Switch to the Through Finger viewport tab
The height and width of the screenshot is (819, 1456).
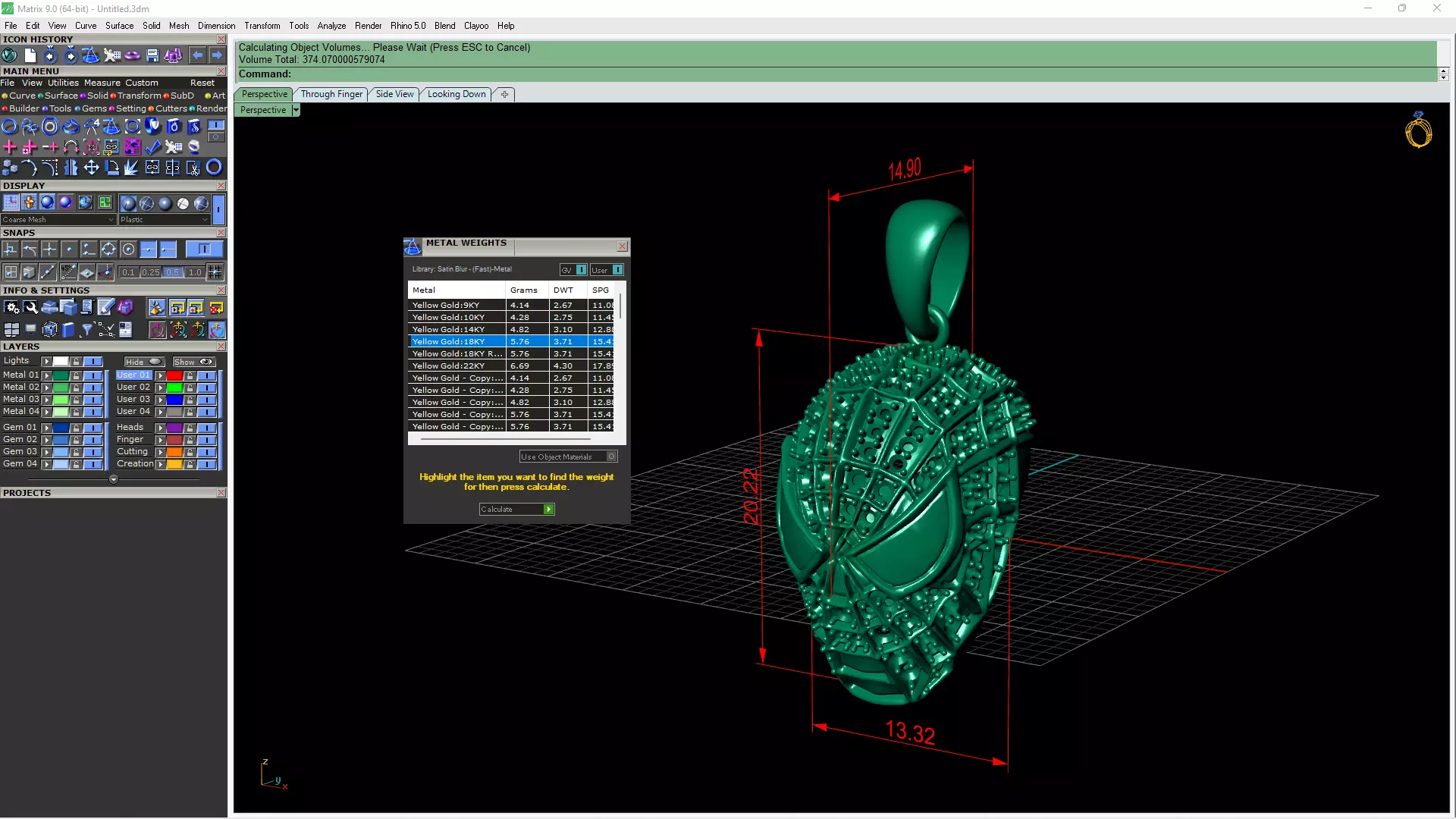coord(331,94)
